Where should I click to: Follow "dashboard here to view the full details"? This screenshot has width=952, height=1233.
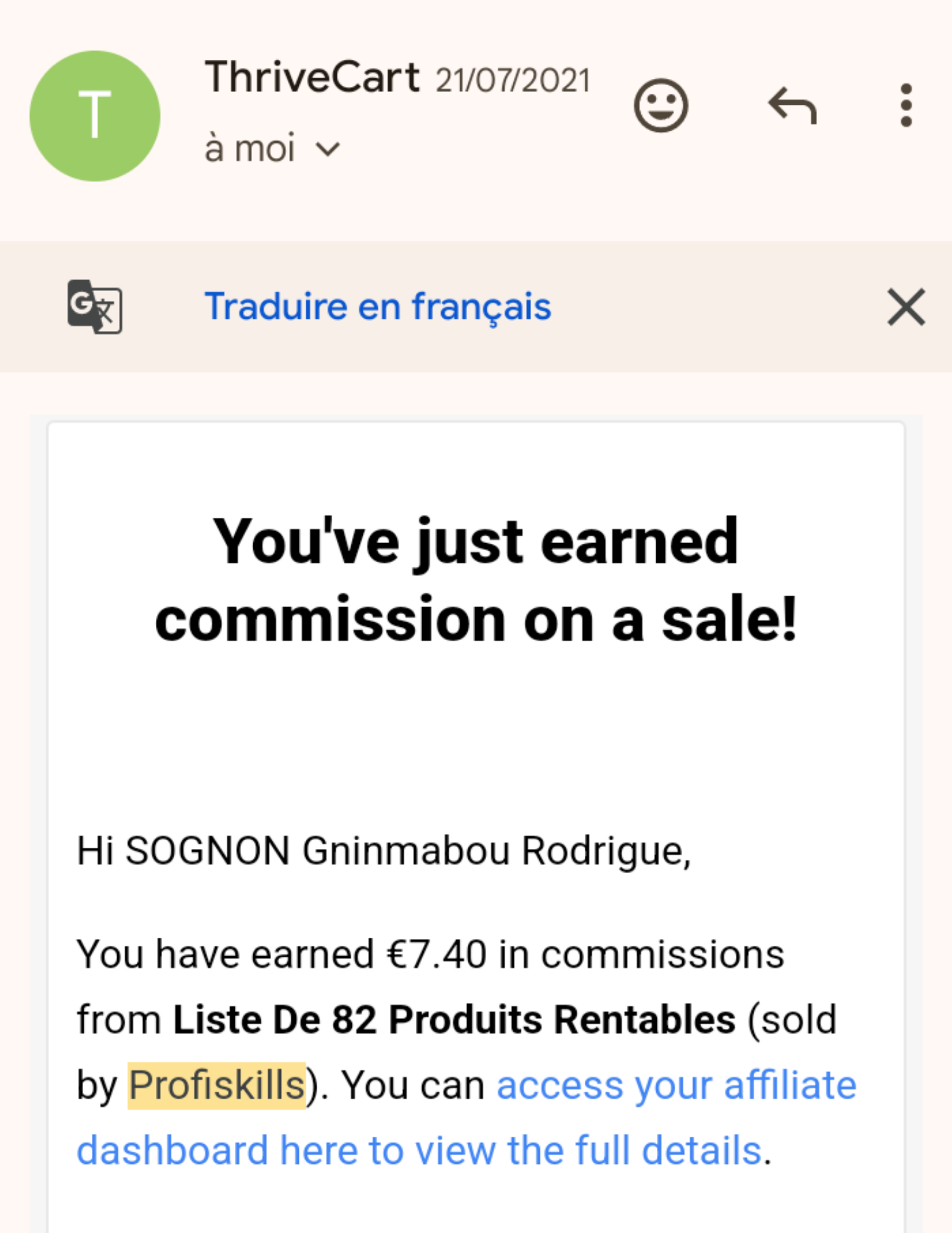419,1150
